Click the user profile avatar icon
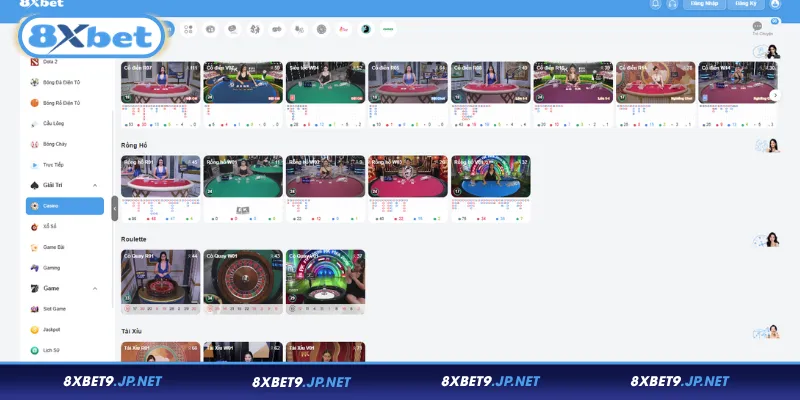Viewport: 800px width, 400px height. [x=775, y=4]
